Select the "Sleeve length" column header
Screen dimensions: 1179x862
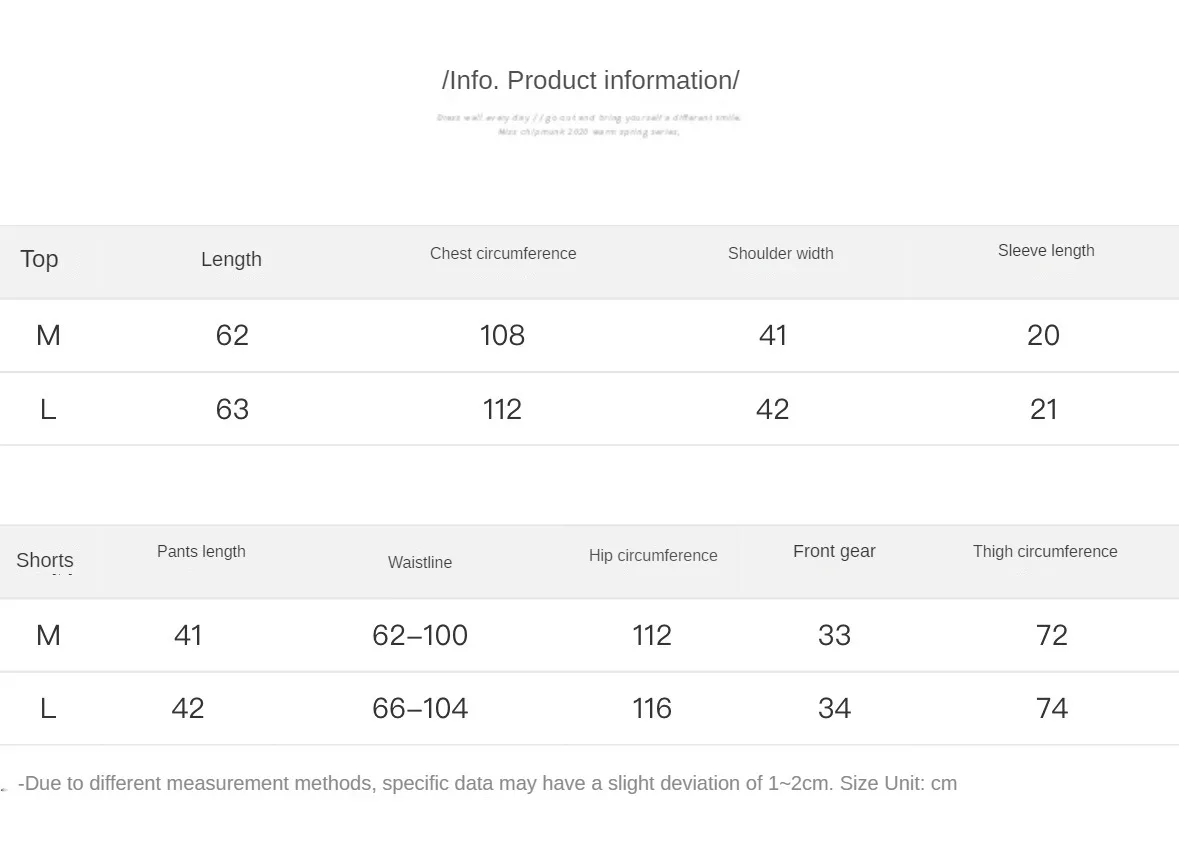click(1046, 251)
